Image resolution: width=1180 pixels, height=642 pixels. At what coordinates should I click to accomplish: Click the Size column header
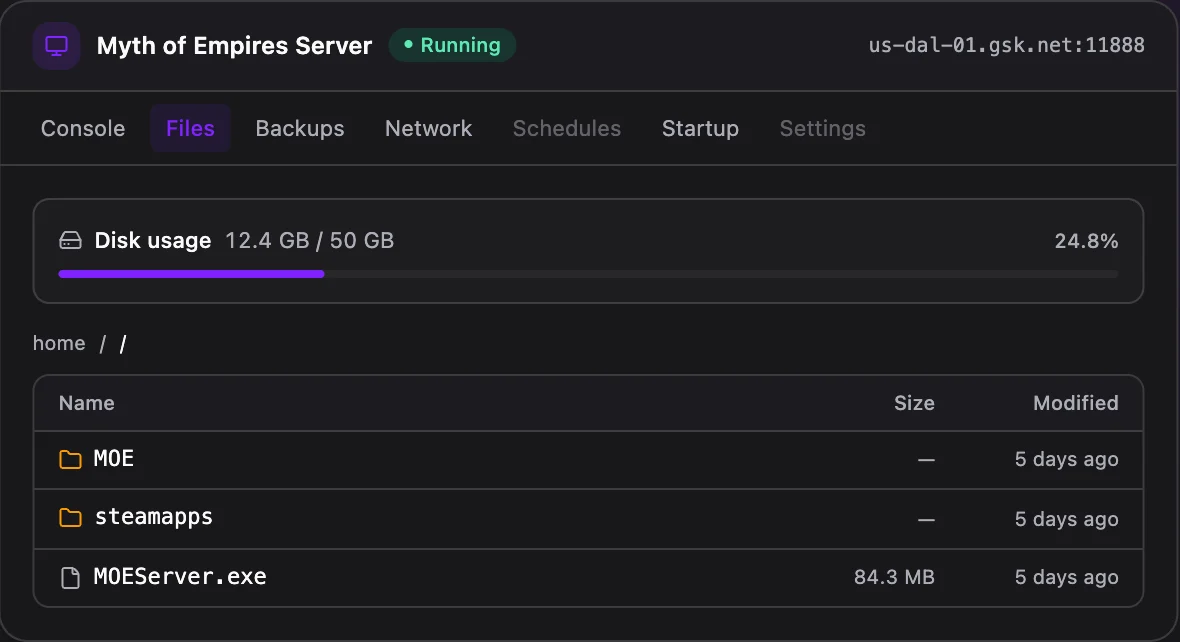(914, 403)
